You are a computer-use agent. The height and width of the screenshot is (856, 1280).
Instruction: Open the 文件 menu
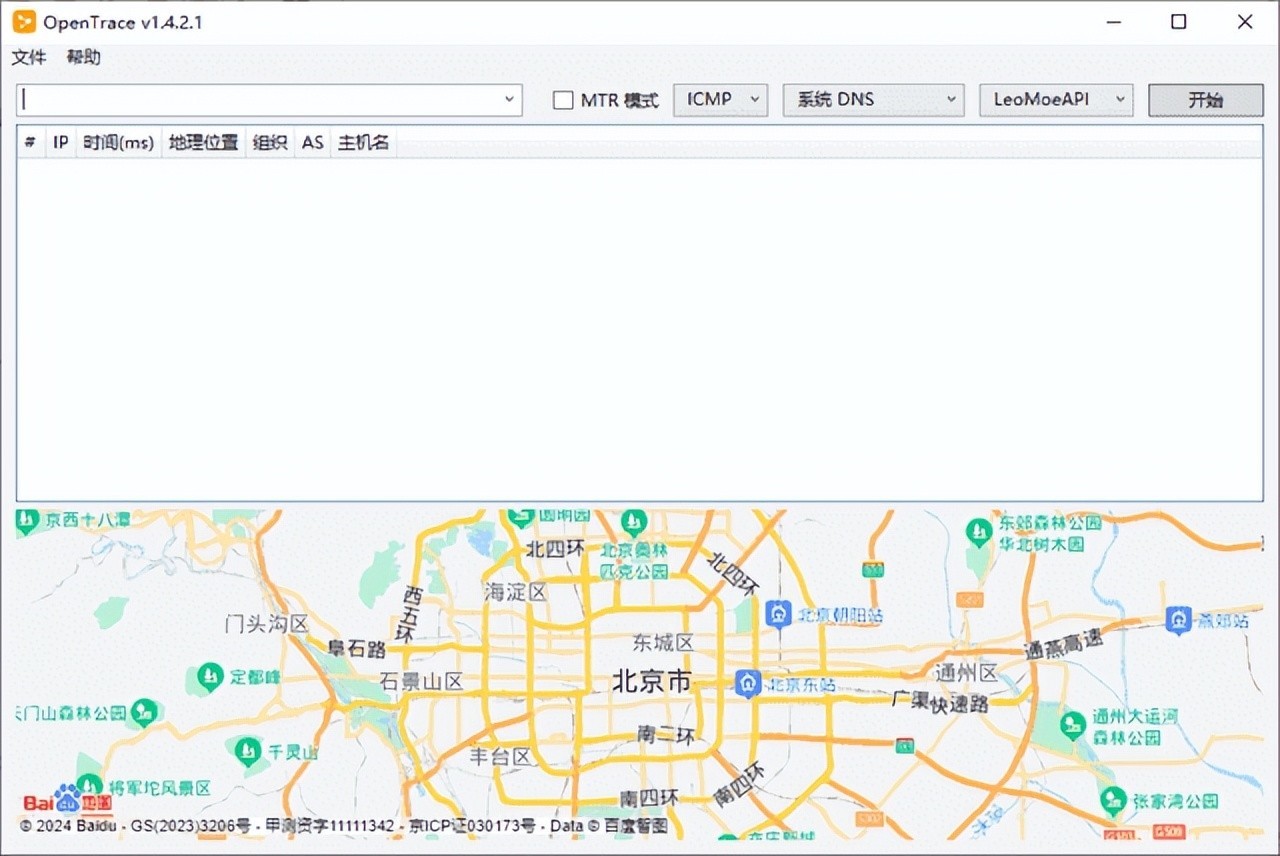pyautogui.click(x=29, y=57)
